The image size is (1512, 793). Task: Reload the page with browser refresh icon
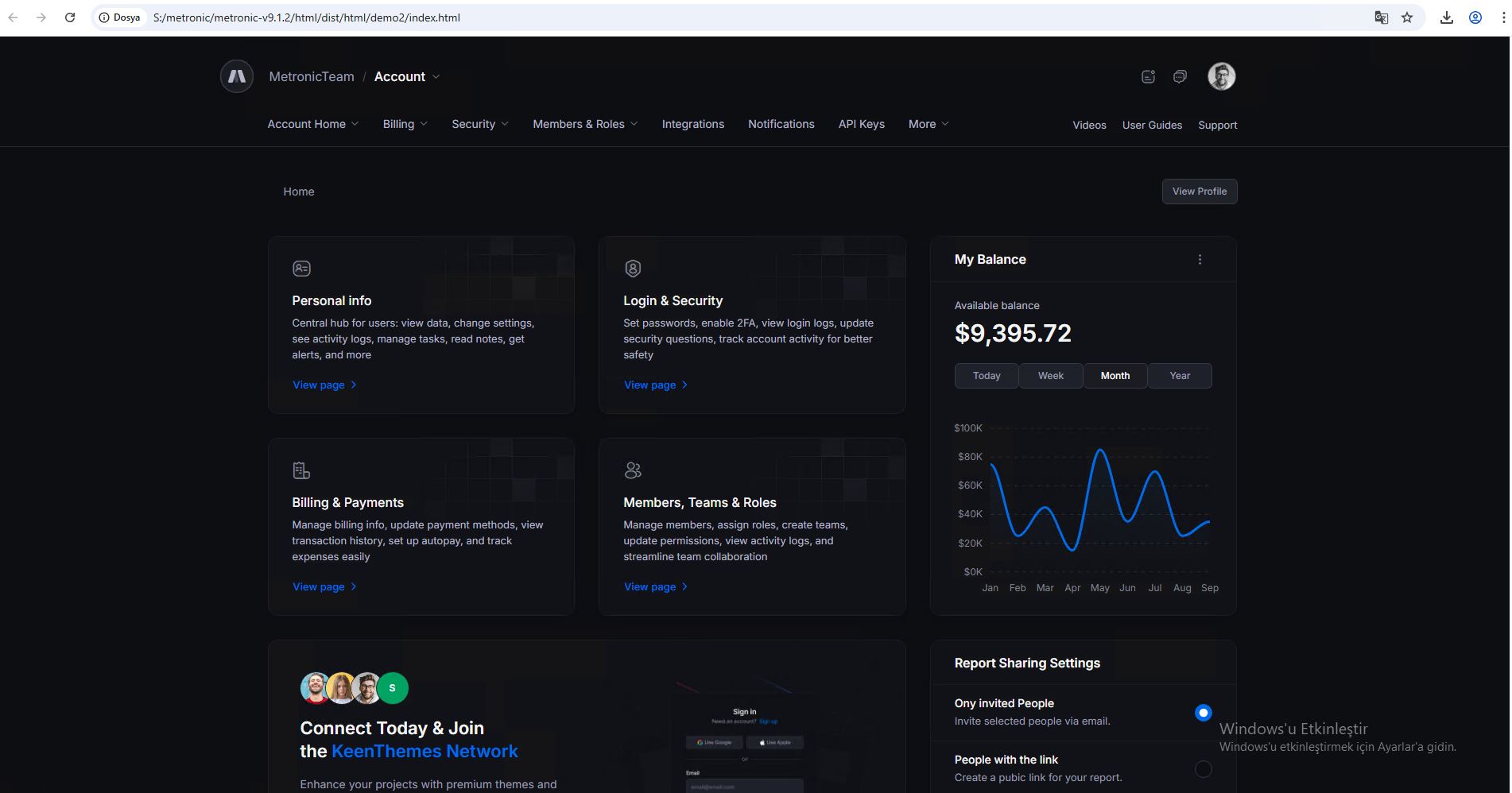point(70,17)
